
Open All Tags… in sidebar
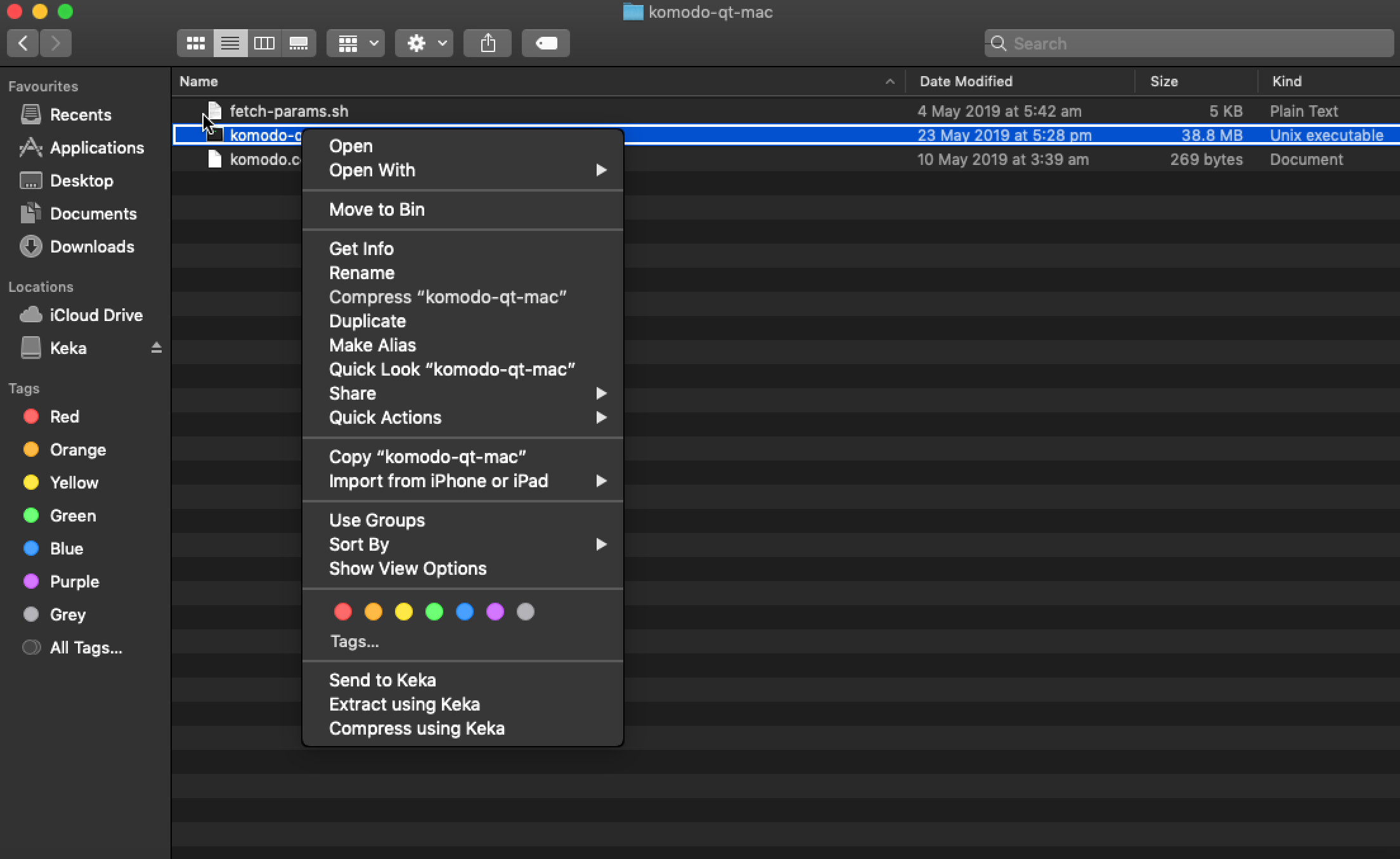(86, 648)
